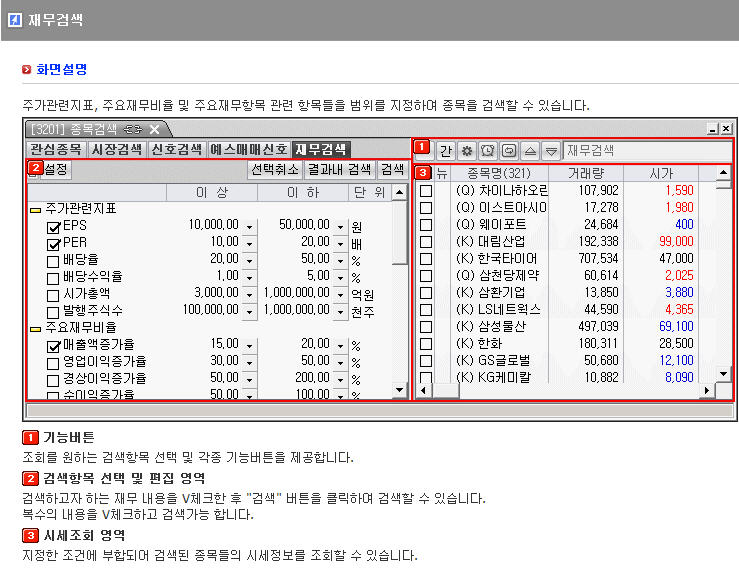
Task: Click the 간 toolbar button
Action: tap(445, 150)
